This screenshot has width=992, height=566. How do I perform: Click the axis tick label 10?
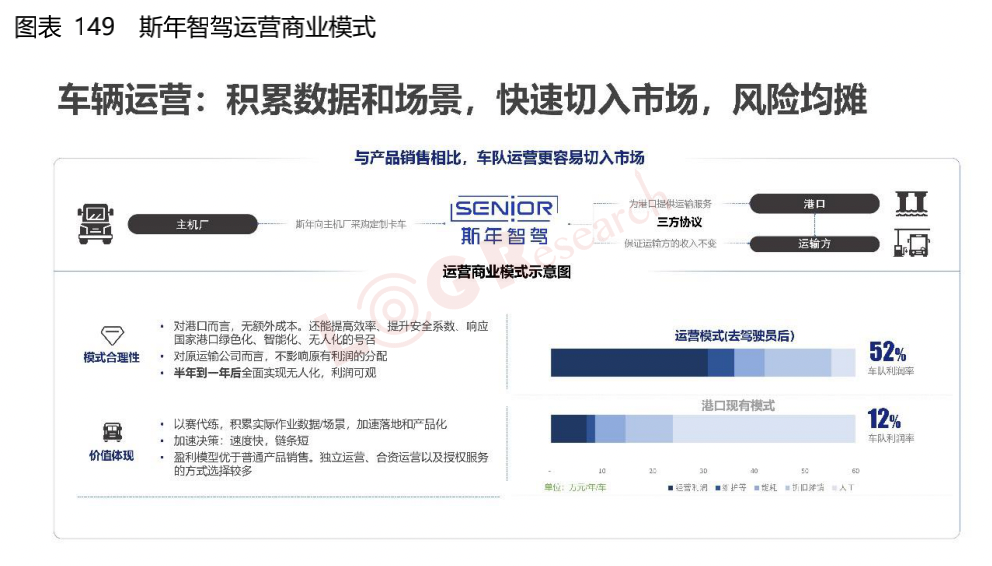[x=602, y=471]
